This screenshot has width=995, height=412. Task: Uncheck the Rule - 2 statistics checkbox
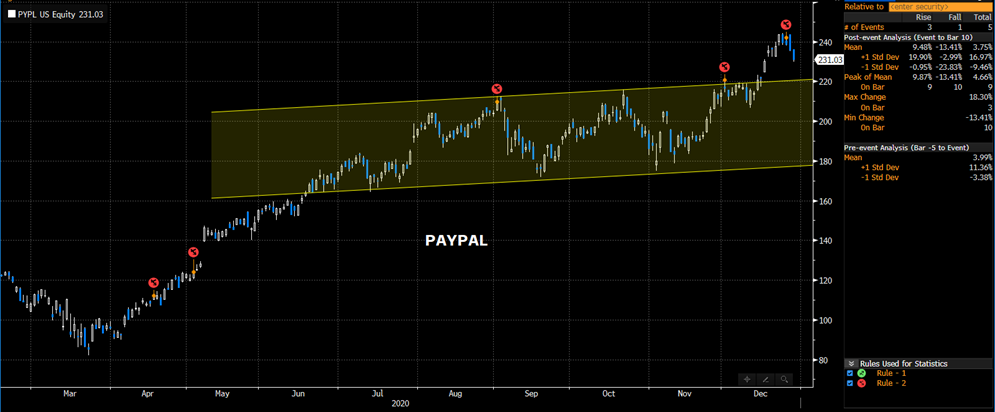click(x=850, y=383)
